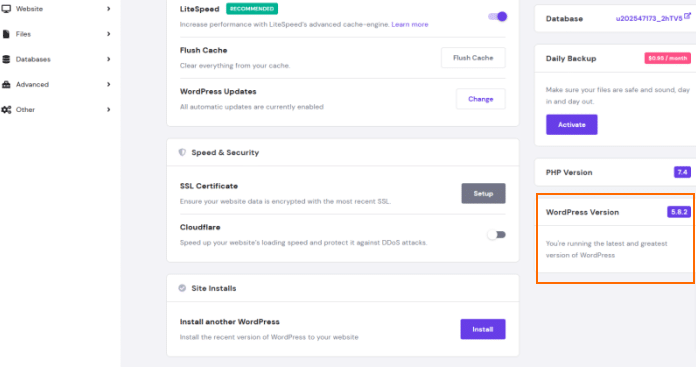The image size is (696, 370).
Task: Follow the LiteSpeed Learn more link
Action: [x=410, y=24]
